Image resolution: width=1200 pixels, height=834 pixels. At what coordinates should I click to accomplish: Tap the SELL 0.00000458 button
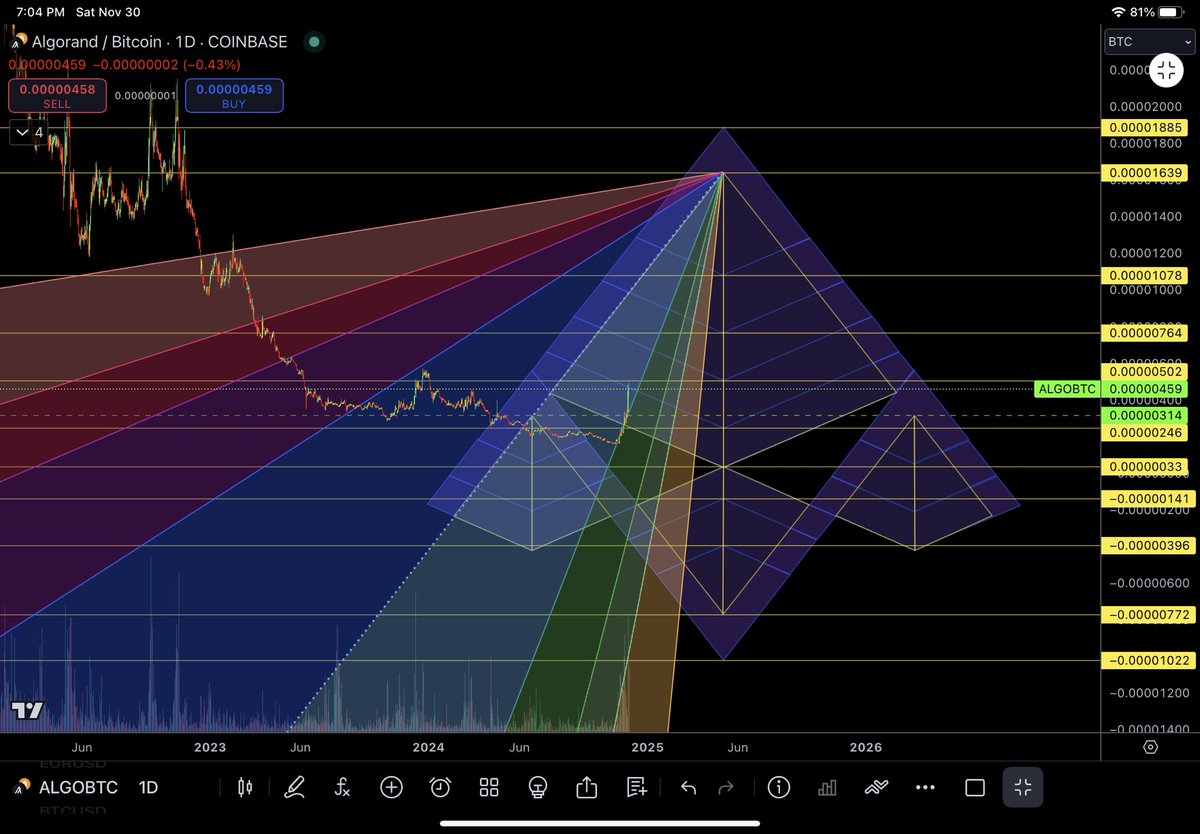(57, 95)
